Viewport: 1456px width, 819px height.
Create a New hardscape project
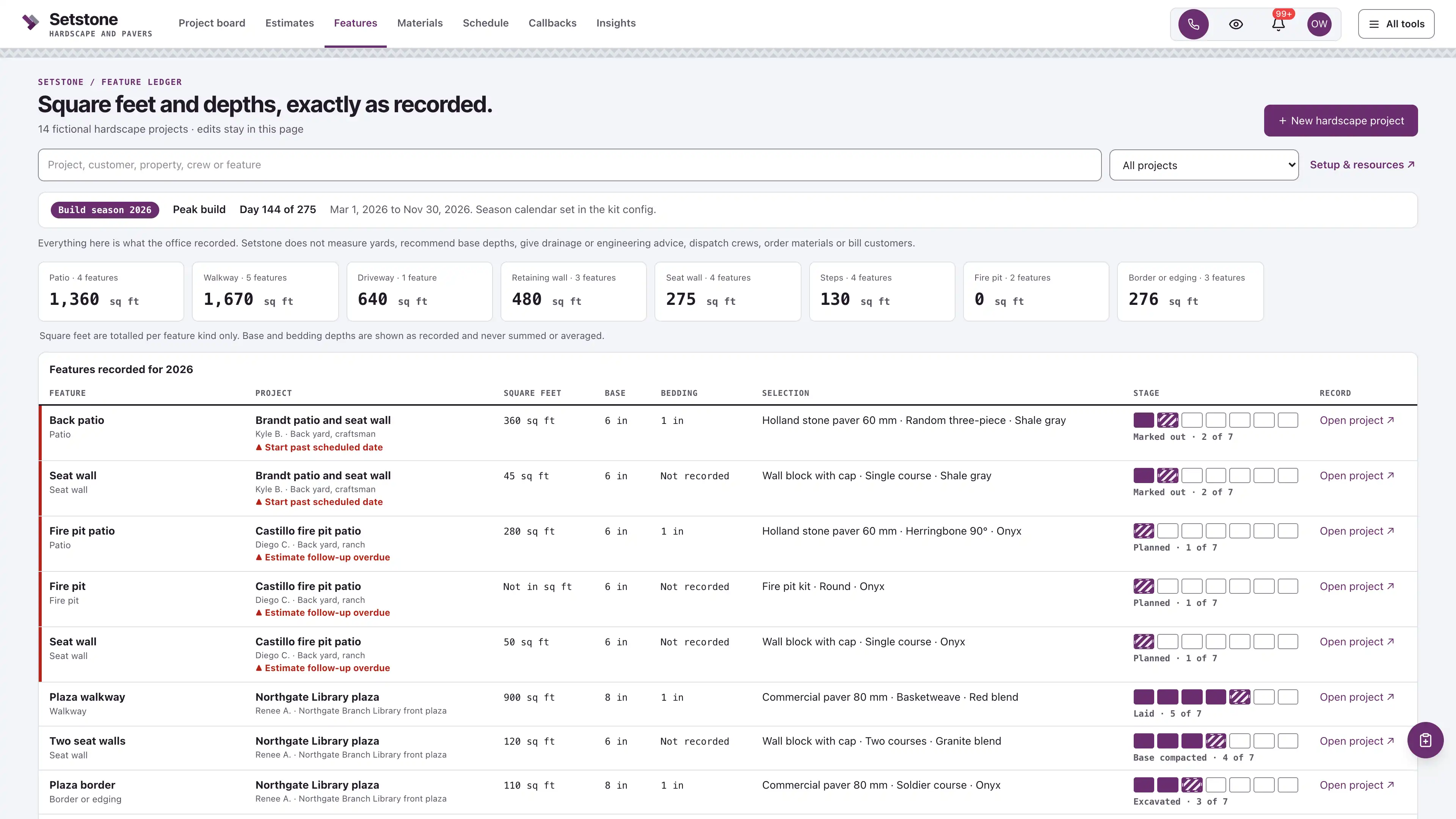click(1341, 121)
